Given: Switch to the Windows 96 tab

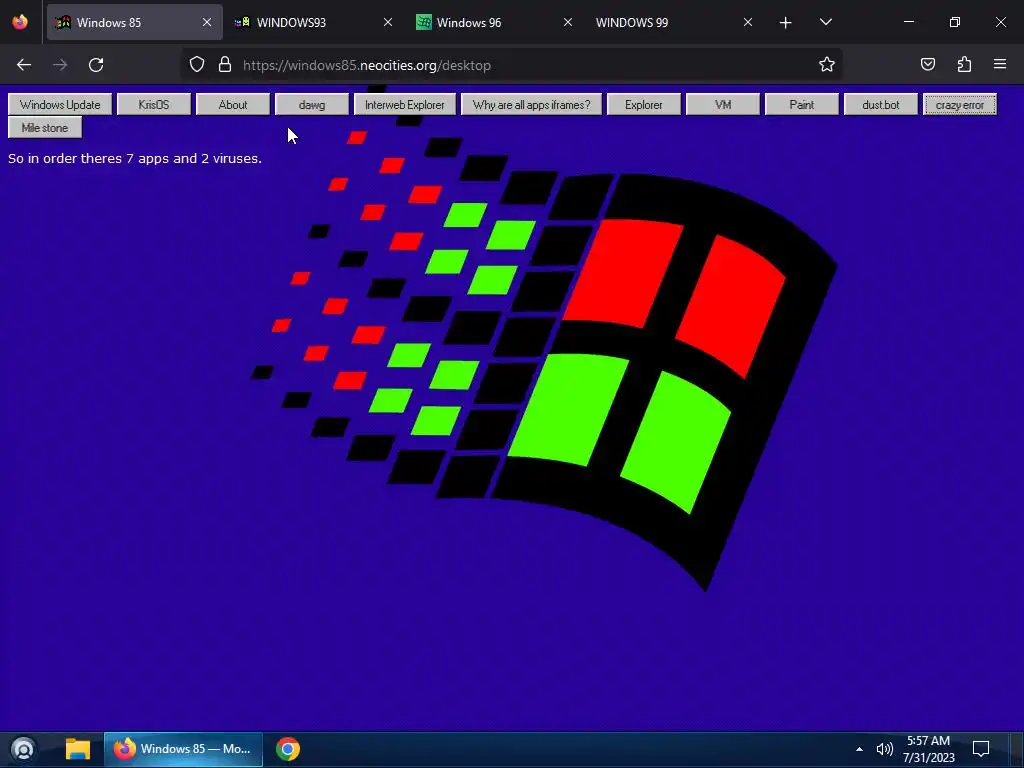Looking at the screenshot, I should click(x=495, y=22).
